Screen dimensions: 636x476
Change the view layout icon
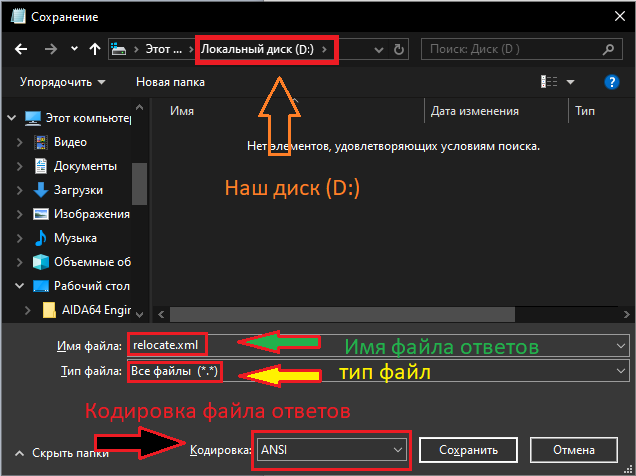click(x=549, y=82)
